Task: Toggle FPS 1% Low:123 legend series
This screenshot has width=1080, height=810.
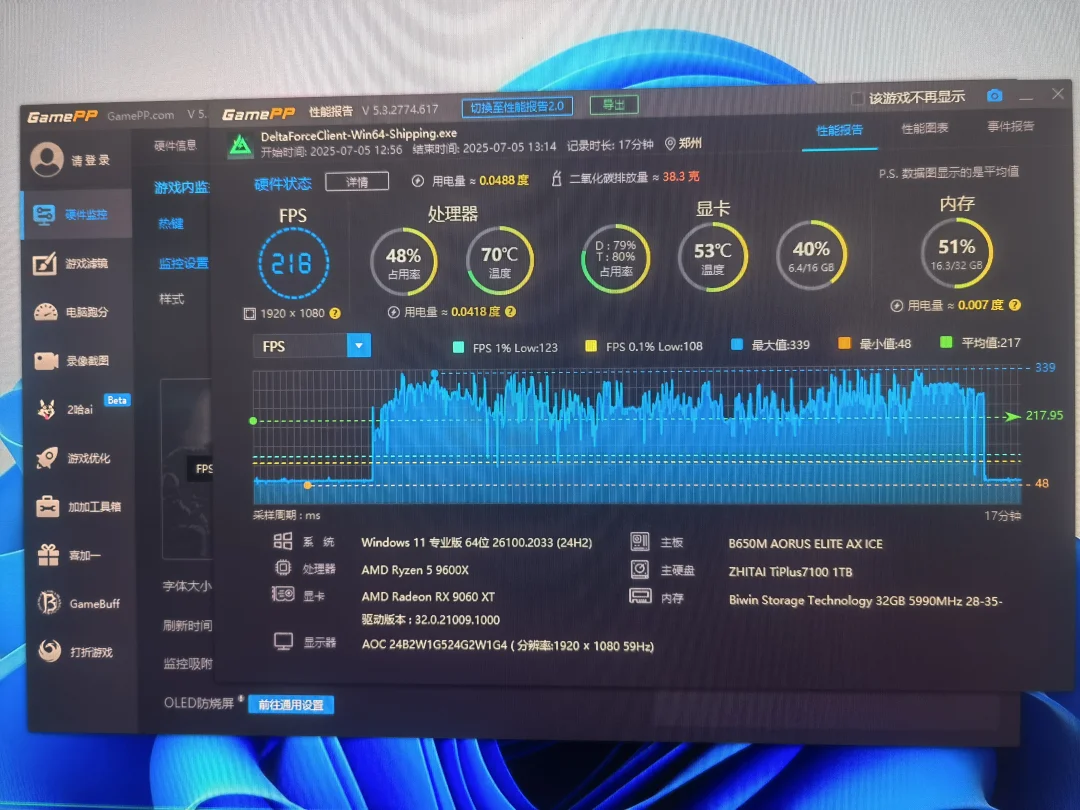Action: pyautogui.click(x=505, y=347)
